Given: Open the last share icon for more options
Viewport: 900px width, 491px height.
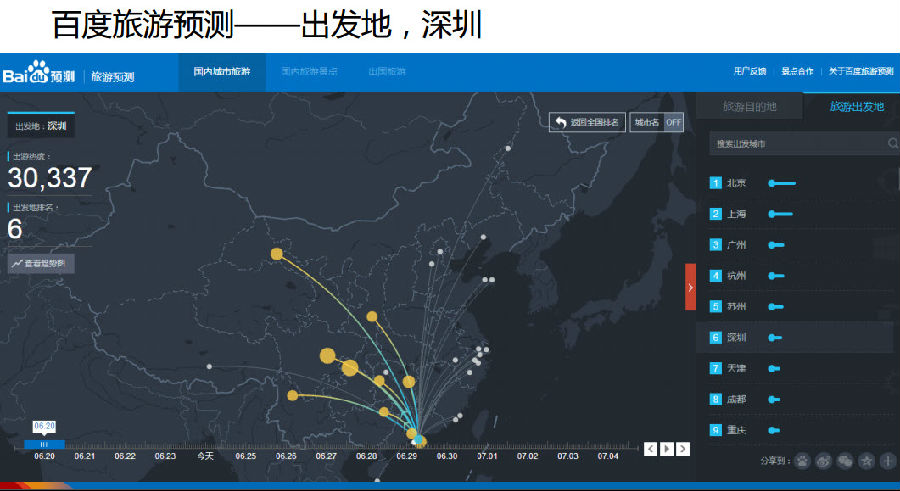Looking at the screenshot, I should 887,461.
